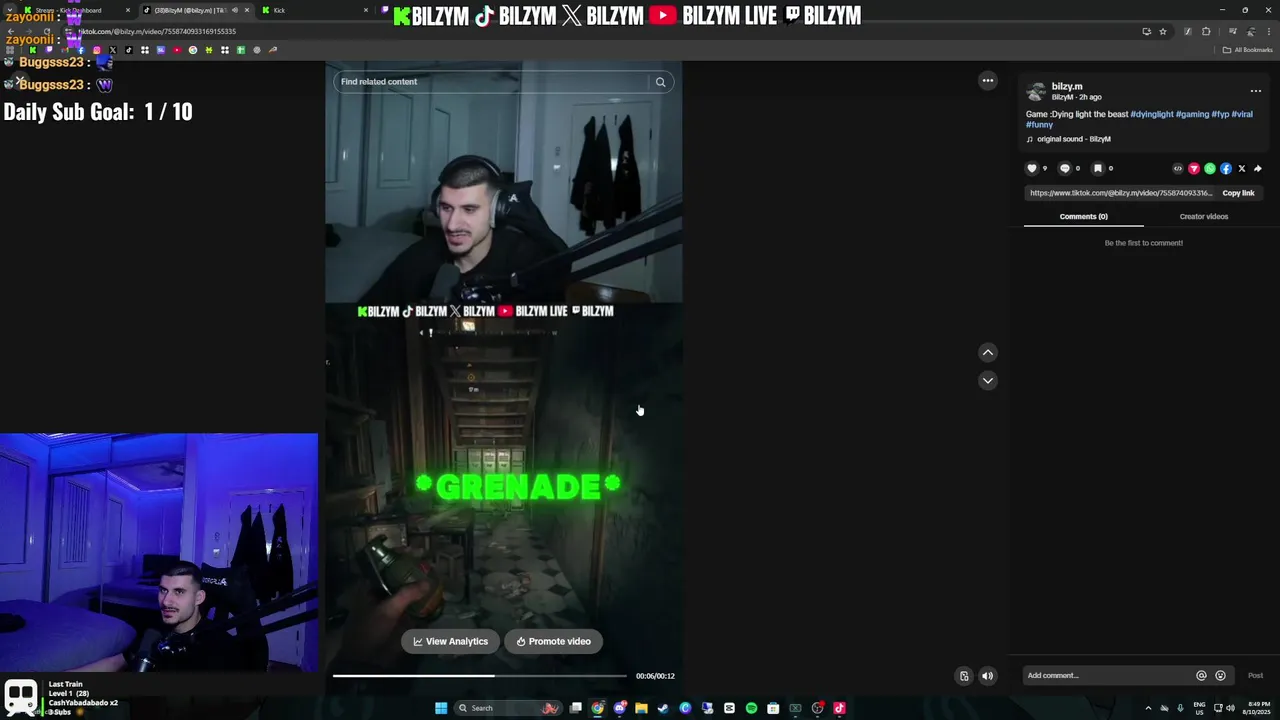Open the Windows Start menu

(441, 708)
